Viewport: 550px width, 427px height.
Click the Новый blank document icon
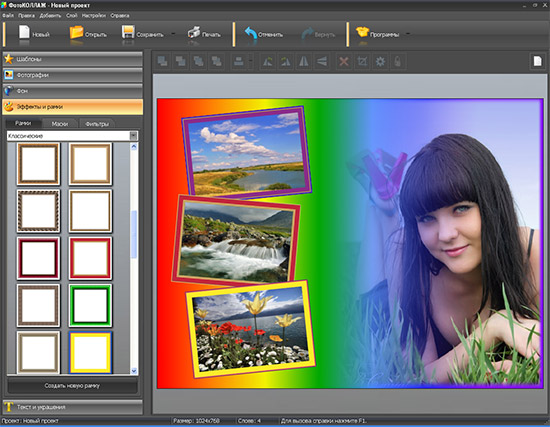pos(24,32)
